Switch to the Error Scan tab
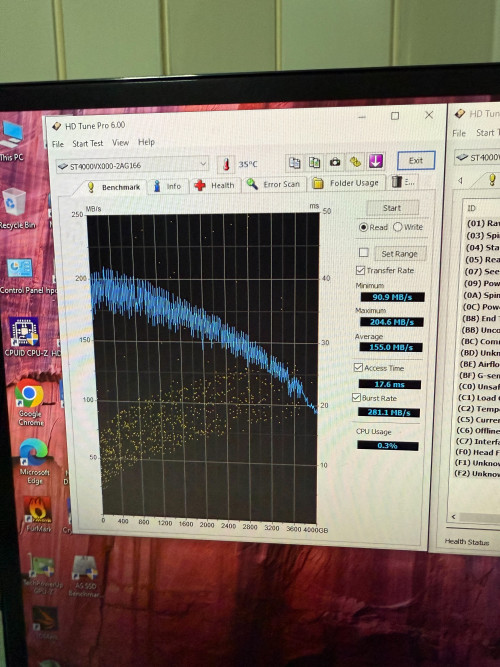Screen dimensions: 500x667 275,184
